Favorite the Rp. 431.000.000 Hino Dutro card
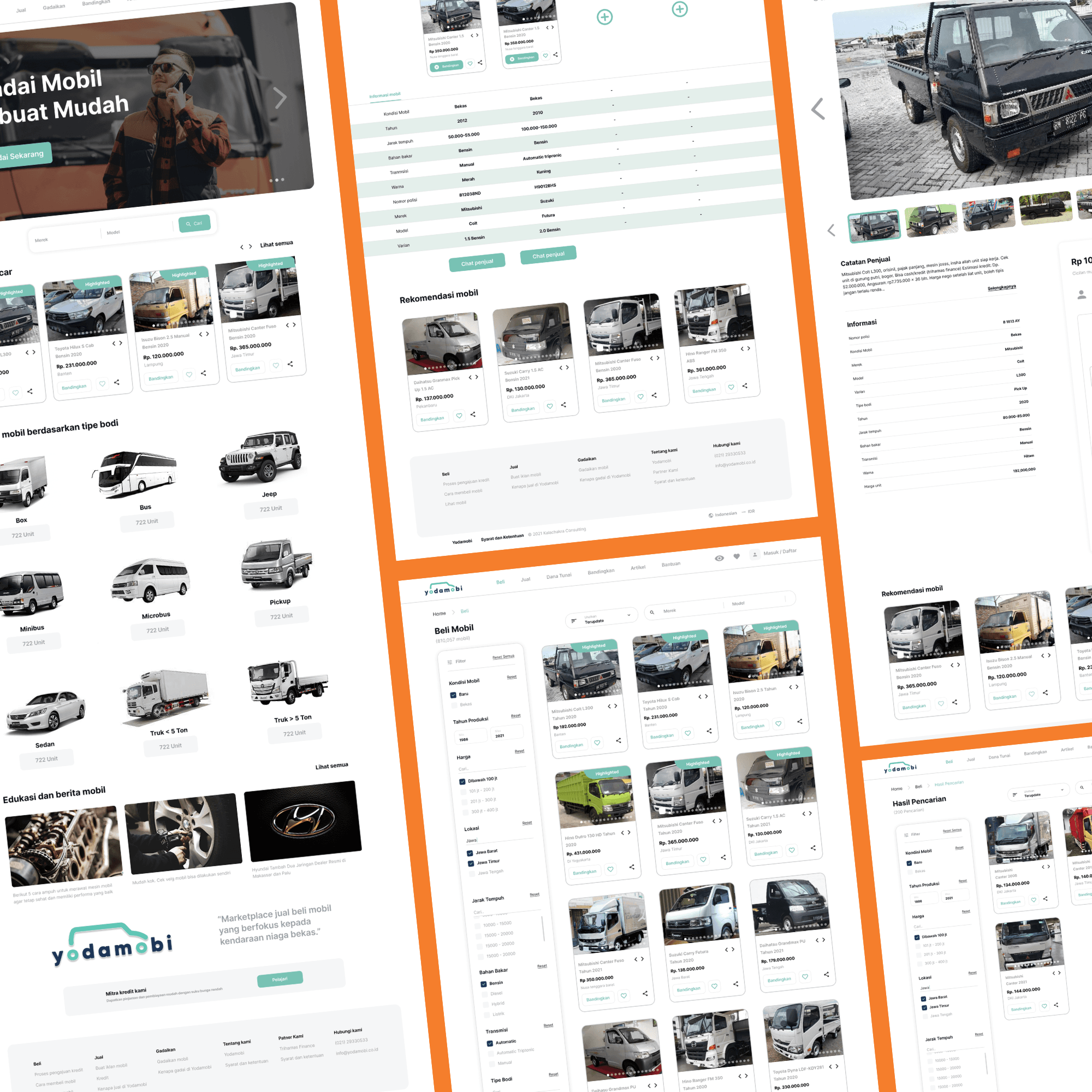Viewport: 1092px width, 1092px height. pos(610,869)
